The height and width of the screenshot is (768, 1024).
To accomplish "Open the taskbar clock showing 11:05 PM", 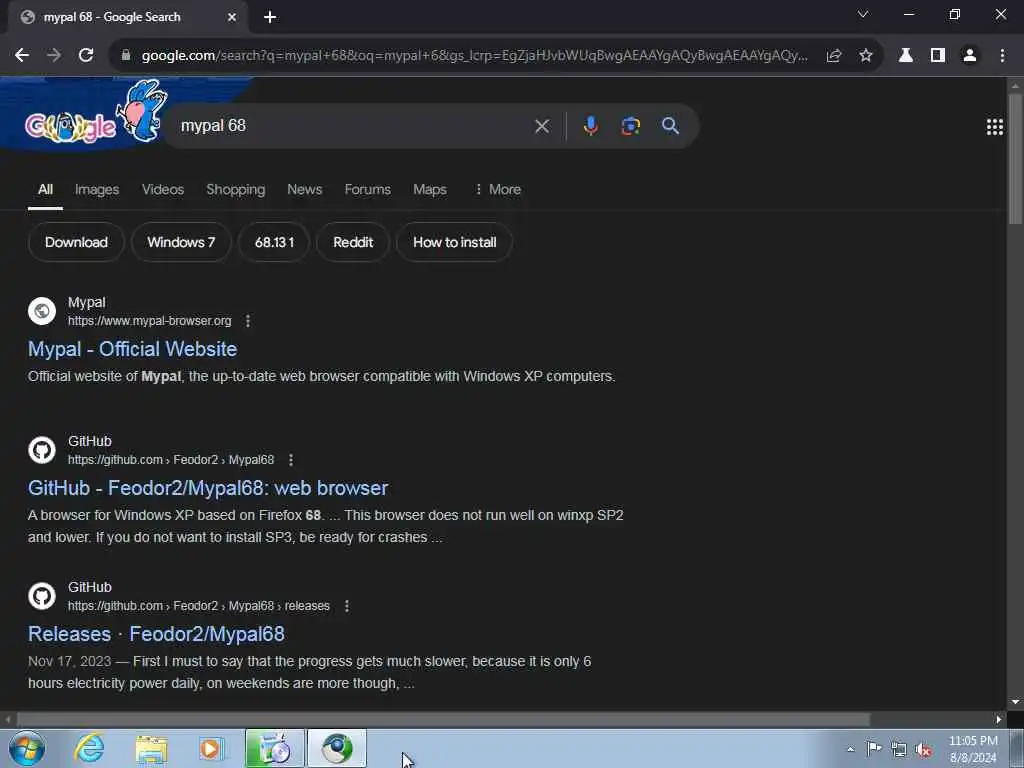I will coord(973,749).
